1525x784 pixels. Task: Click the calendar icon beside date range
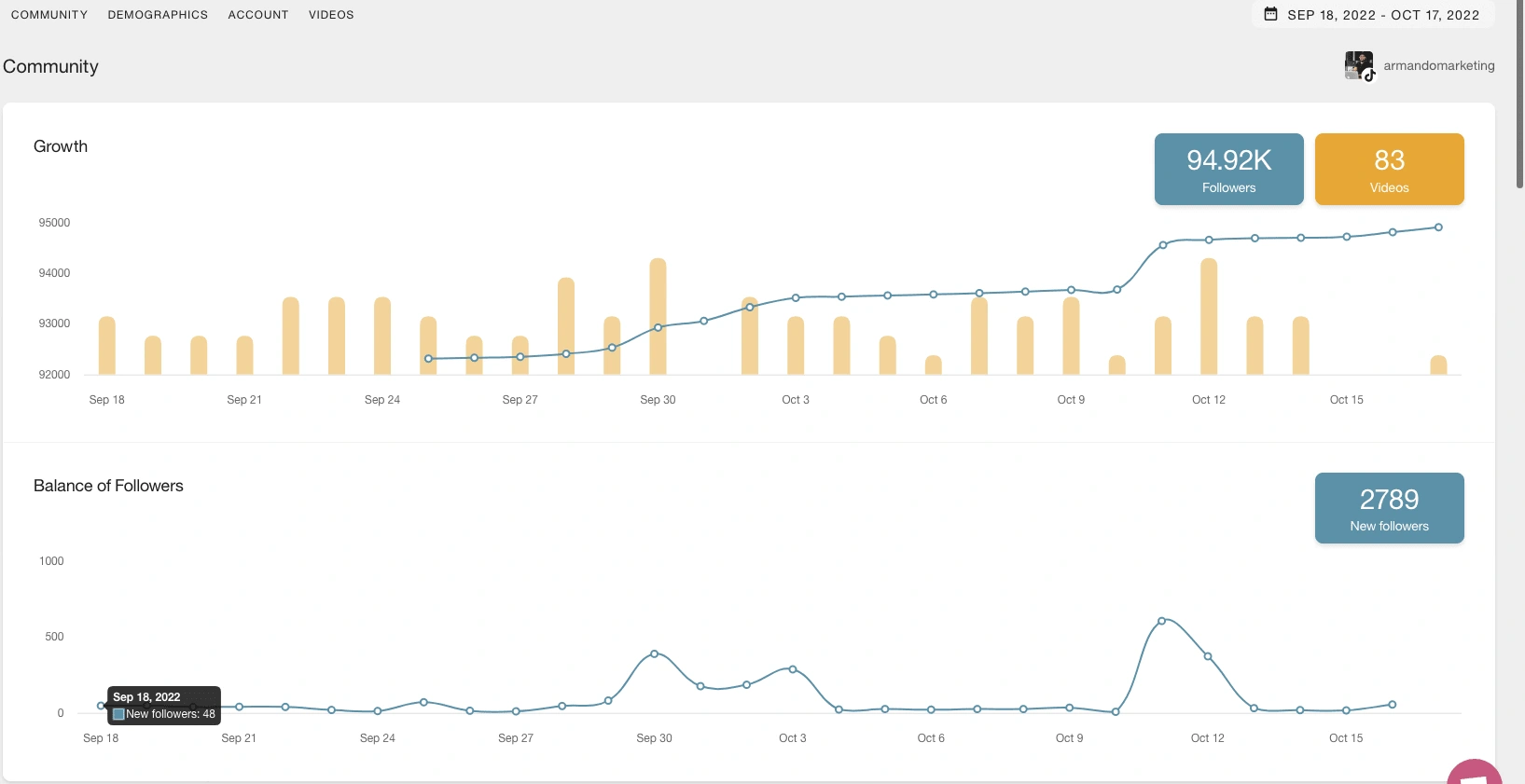(1270, 14)
